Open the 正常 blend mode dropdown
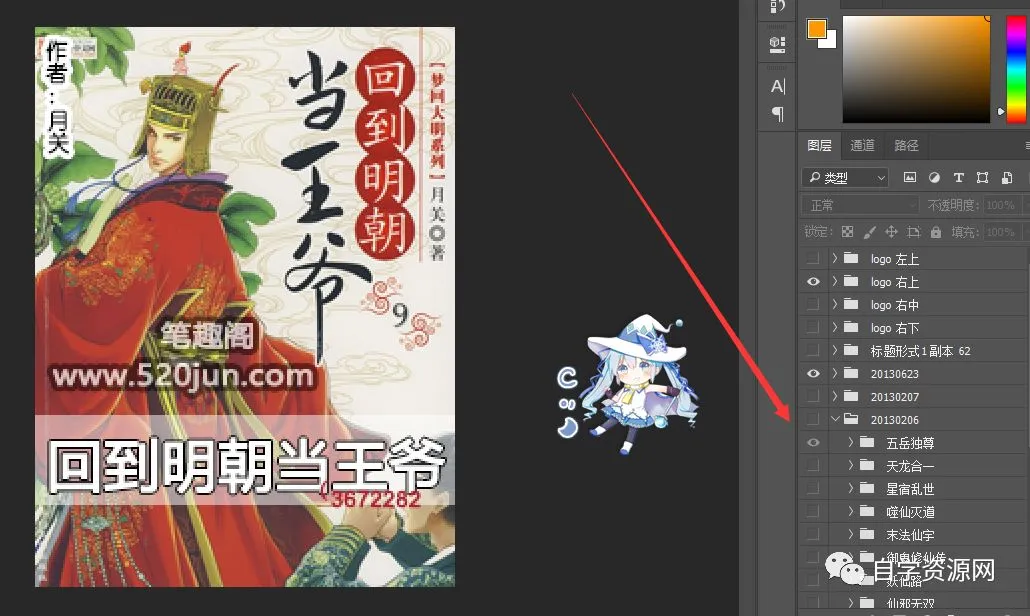 coord(859,205)
